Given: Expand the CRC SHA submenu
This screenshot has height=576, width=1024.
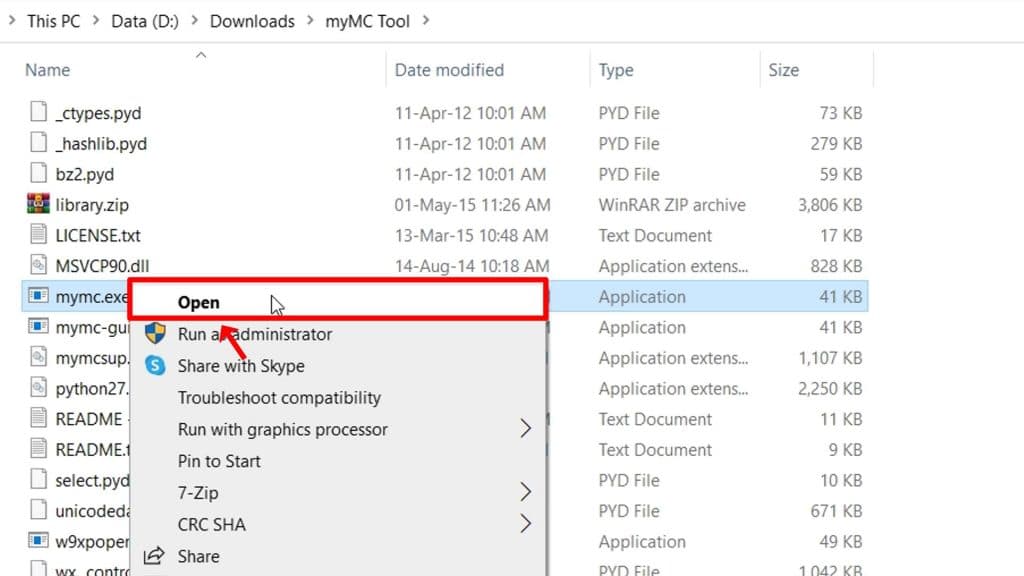Looking at the screenshot, I should (527, 524).
